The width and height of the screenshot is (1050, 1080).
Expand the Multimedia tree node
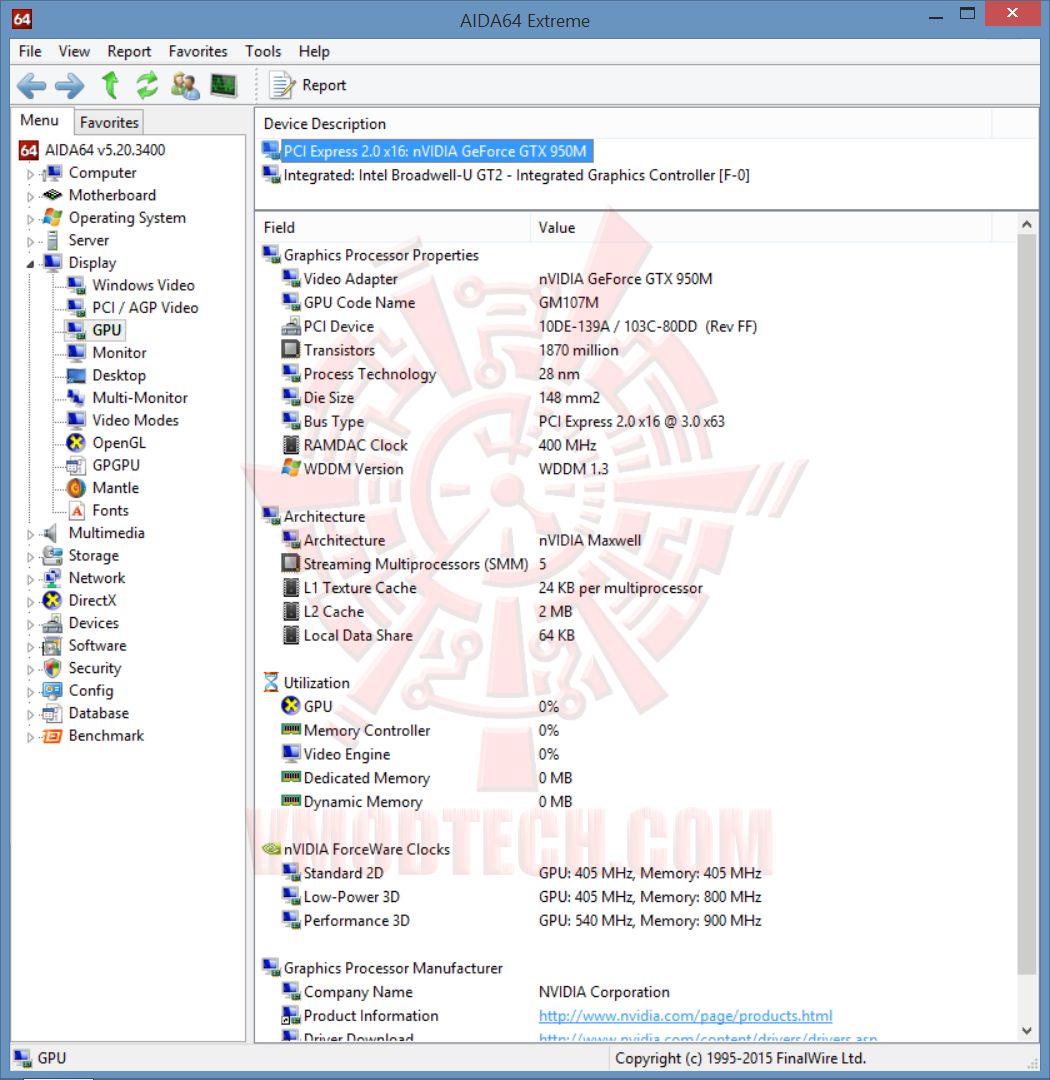click(30, 534)
